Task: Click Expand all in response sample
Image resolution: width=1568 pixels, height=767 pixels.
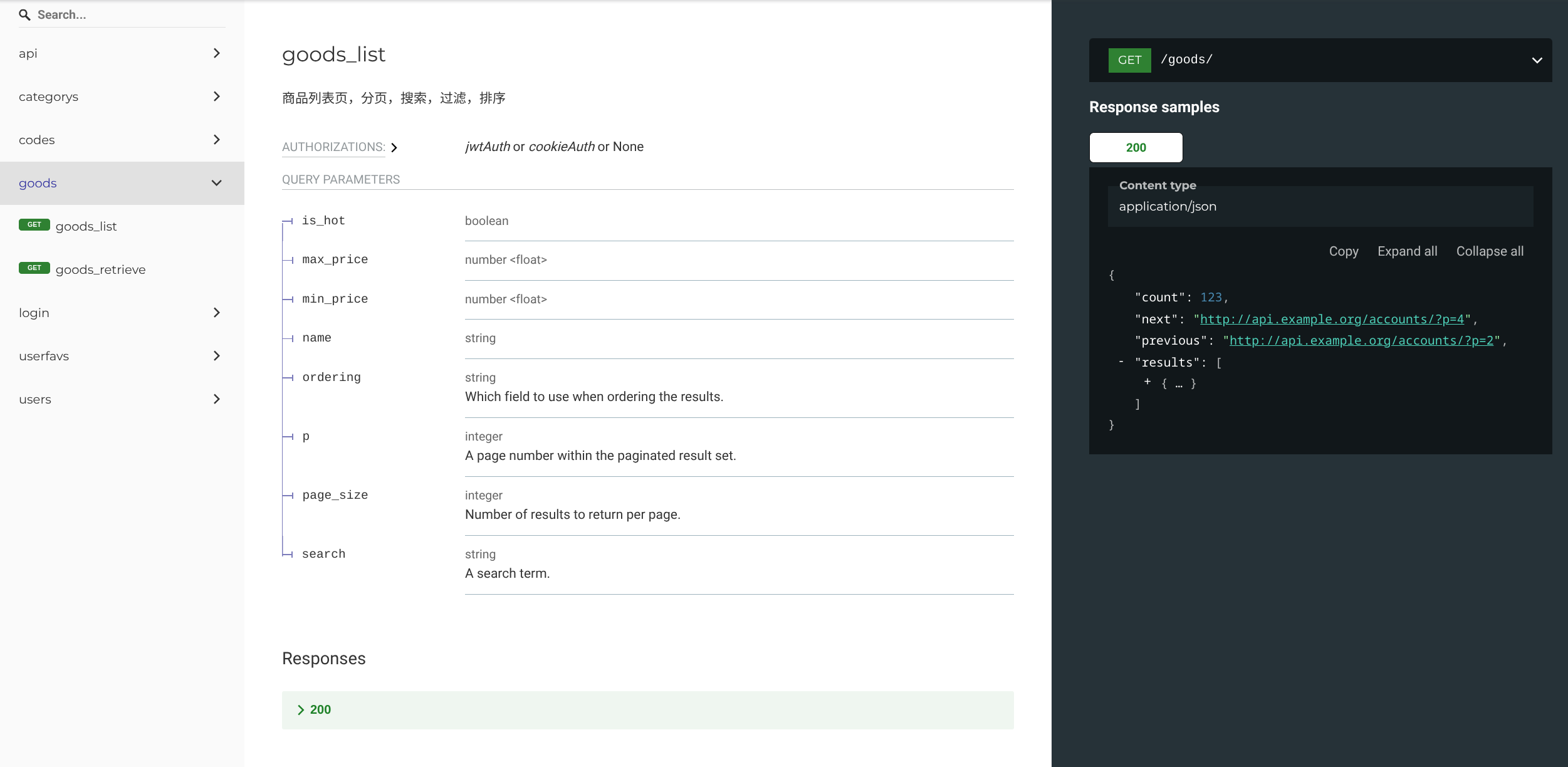Action: click(x=1406, y=251)
